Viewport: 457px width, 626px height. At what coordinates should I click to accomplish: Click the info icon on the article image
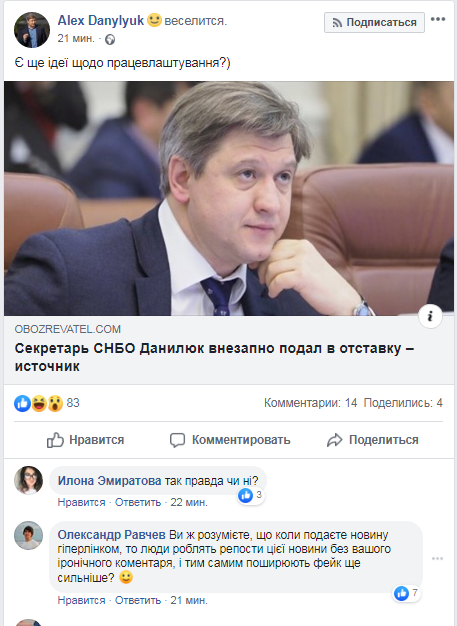430,317
